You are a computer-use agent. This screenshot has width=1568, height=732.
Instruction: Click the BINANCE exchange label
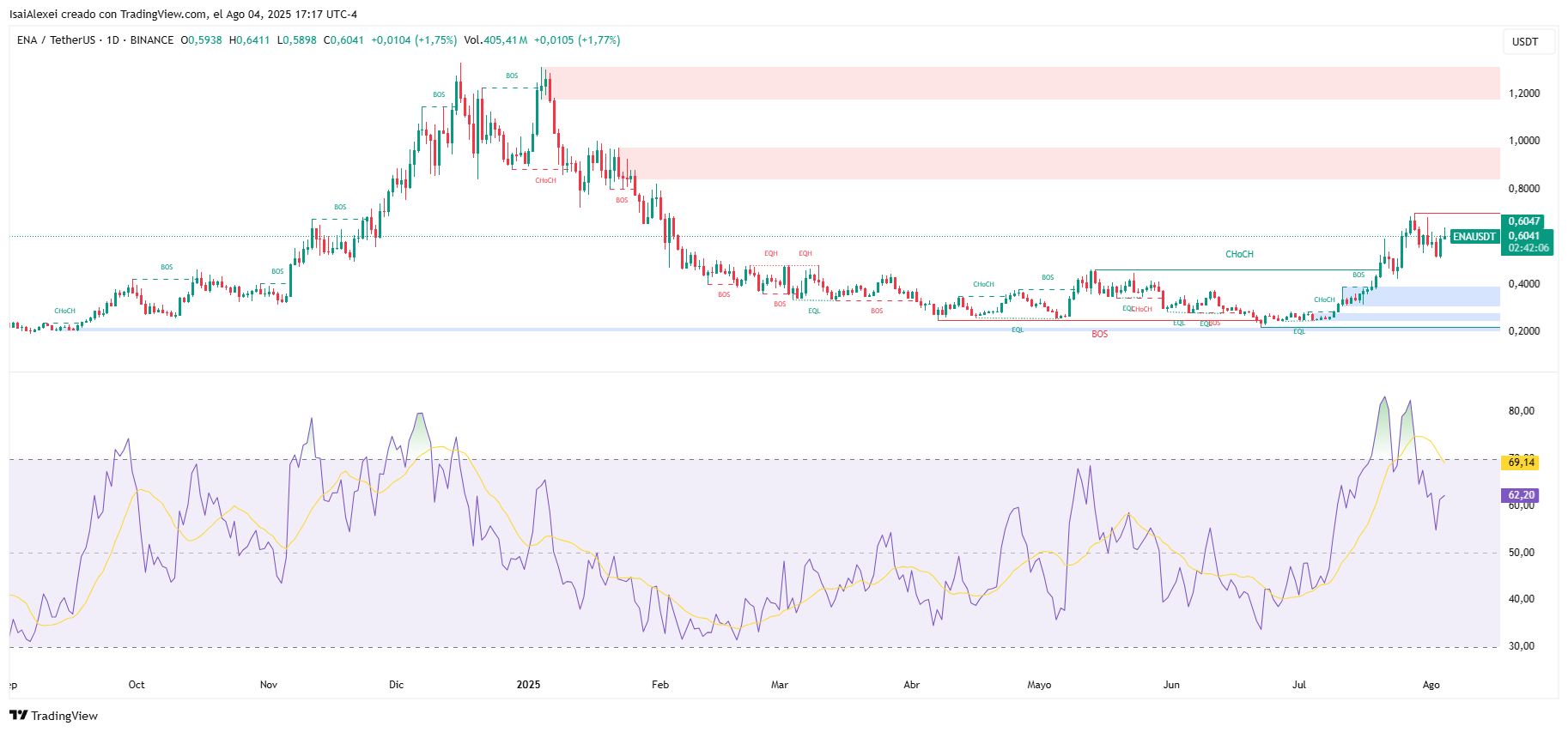152,40
